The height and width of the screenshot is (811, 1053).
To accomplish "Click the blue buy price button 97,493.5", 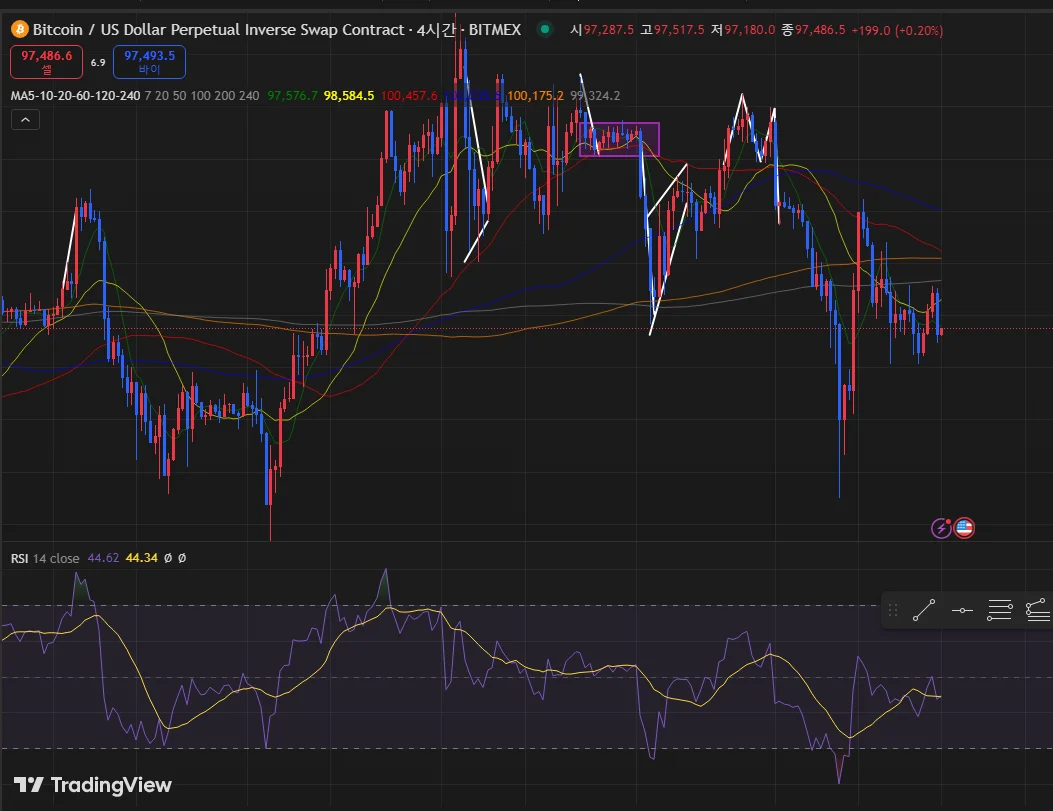I will (x=148, y=62).
